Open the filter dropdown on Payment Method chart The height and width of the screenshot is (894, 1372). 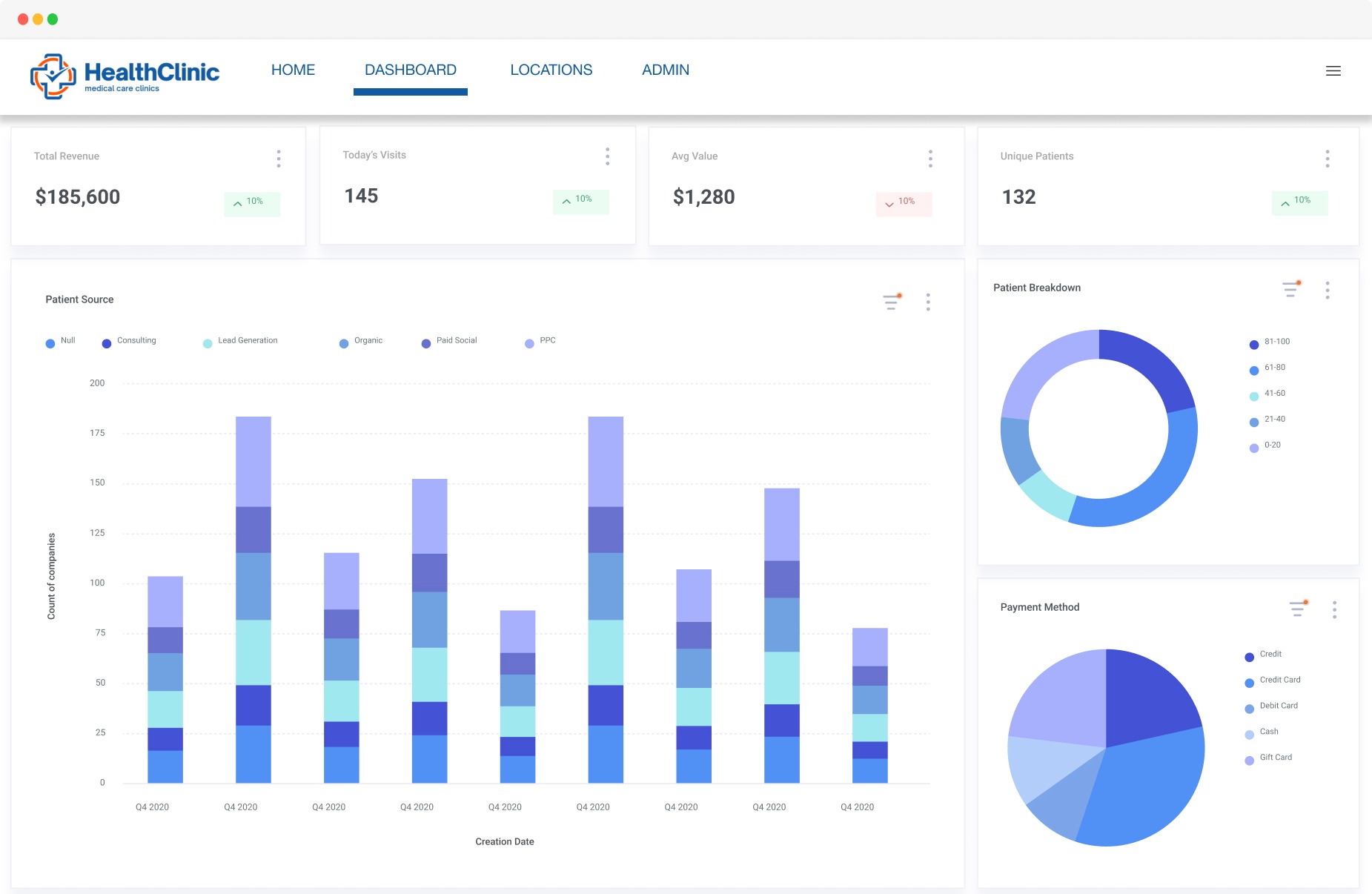[1298, 608]
